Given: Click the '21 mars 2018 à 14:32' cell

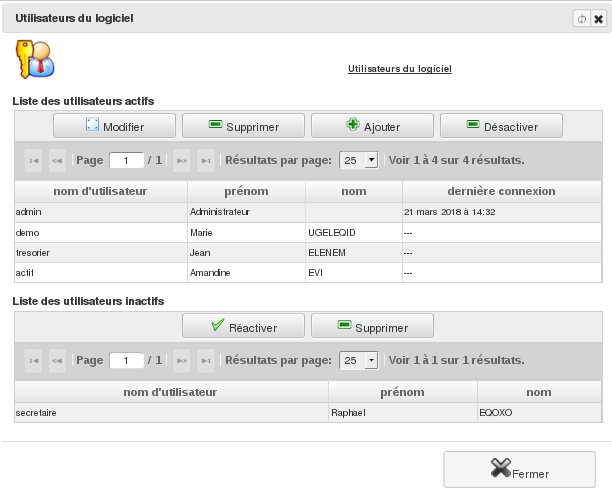Looking at the screenshot, I should point(502,212).
